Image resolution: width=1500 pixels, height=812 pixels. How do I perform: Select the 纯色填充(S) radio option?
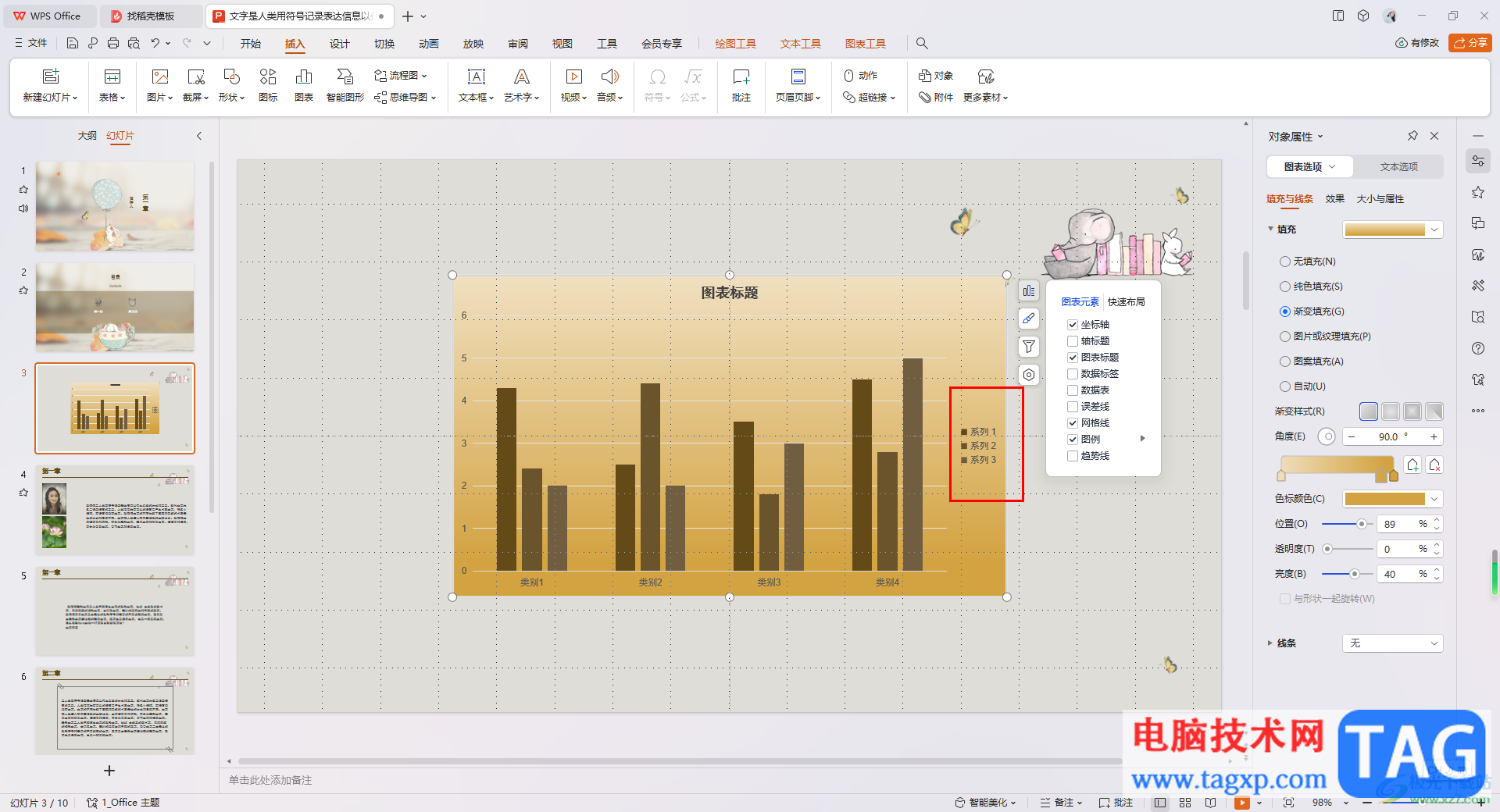point(1285,287)
